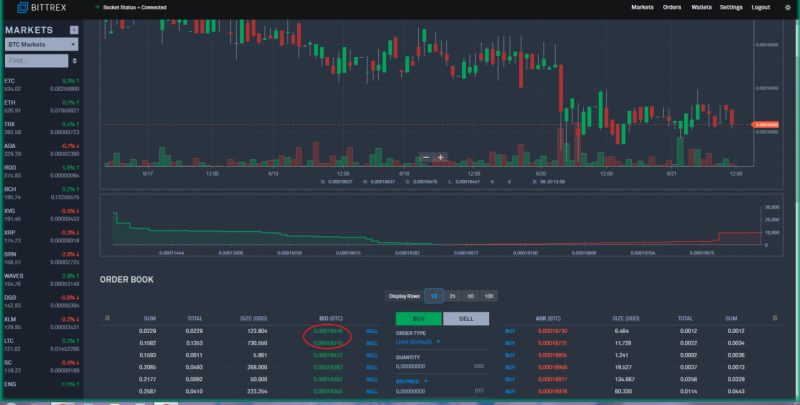Switch to the SELL tab in the order form
The height and width of the screenshot is (405, 800).
(466, 319)
